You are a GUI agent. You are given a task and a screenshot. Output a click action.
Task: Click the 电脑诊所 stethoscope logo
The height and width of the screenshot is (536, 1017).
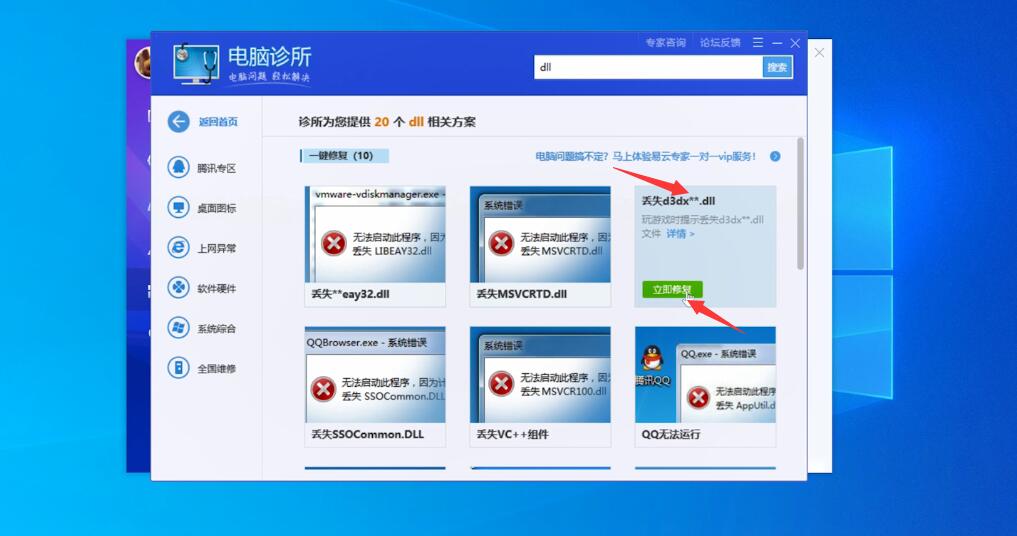pyautogui.click(x=196, y=64)
